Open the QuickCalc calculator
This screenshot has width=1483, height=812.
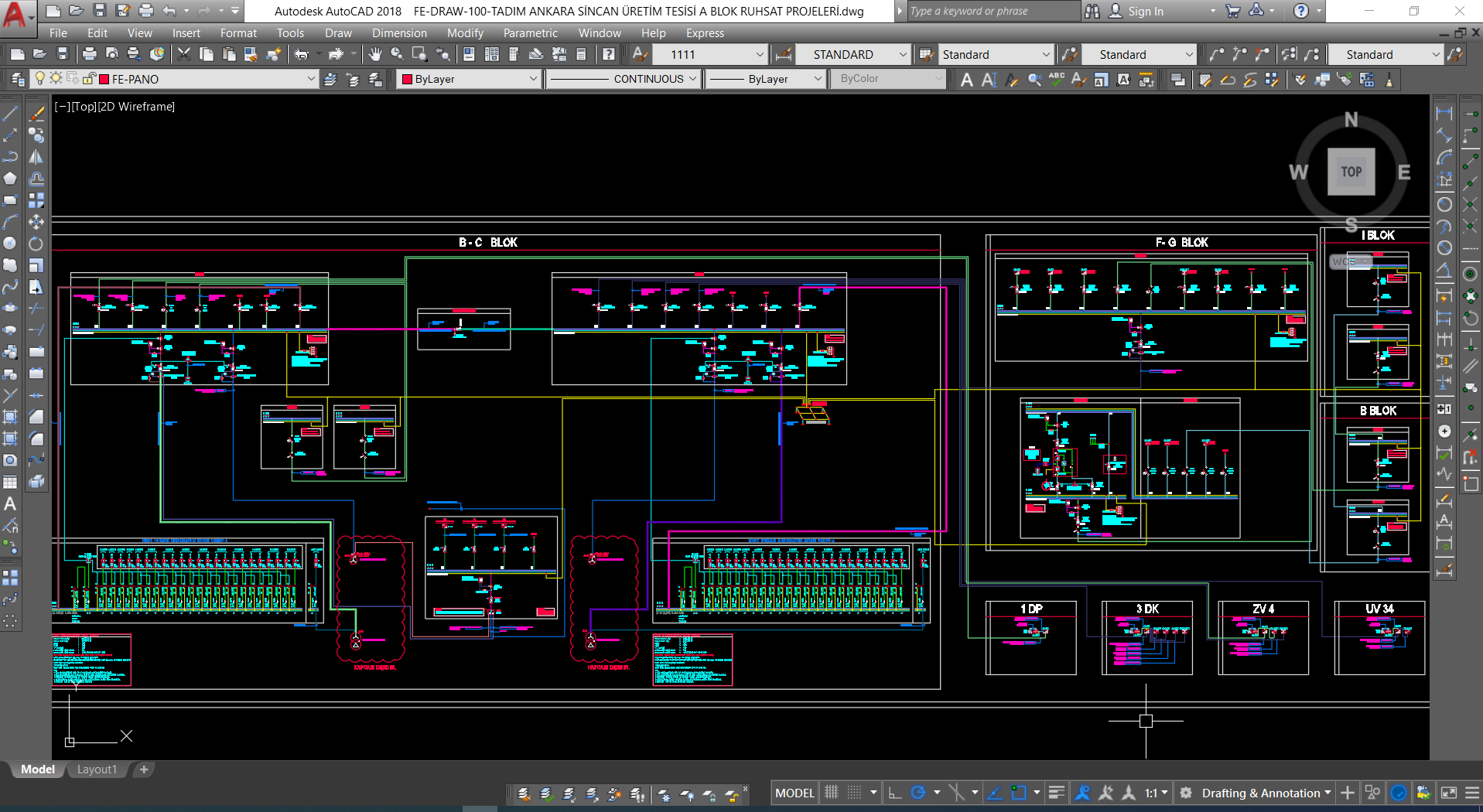[581, 54]
